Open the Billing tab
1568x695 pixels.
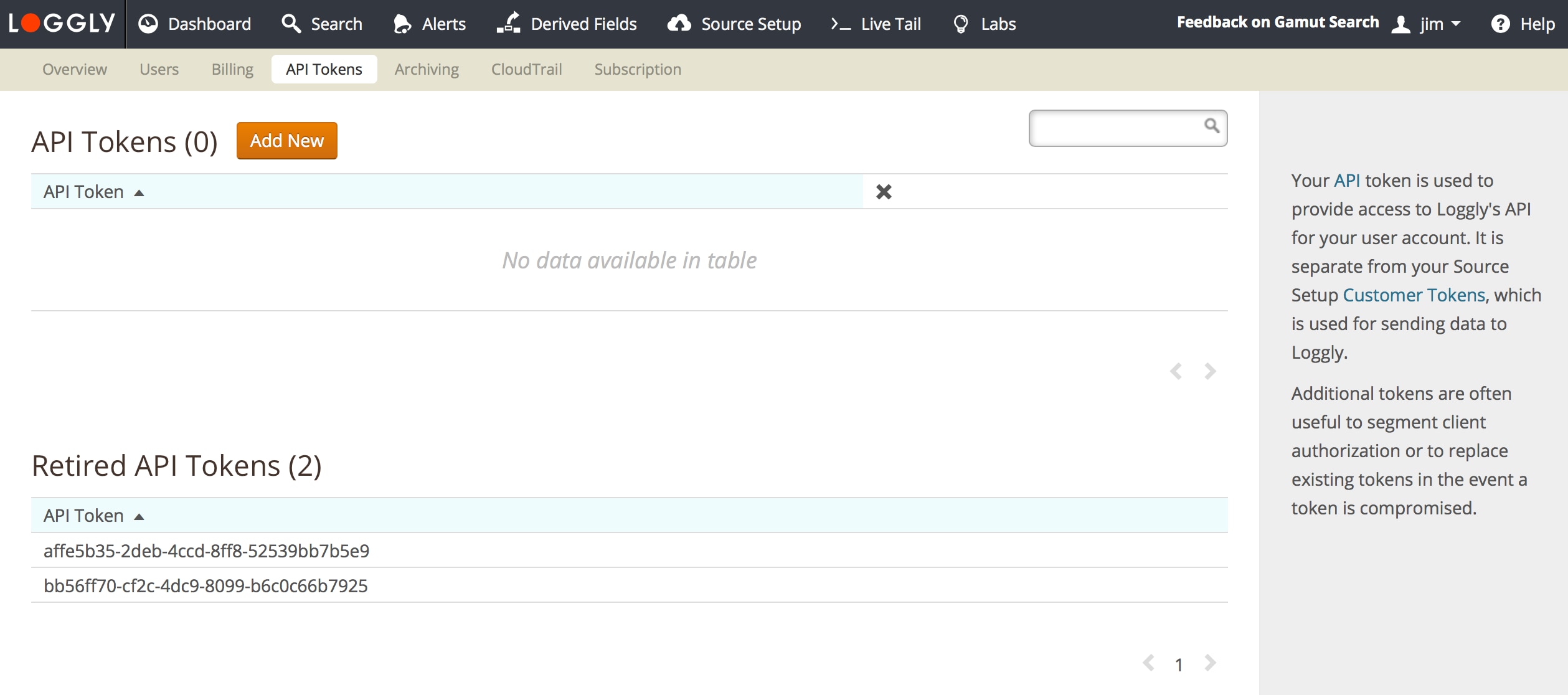pyautogui.click(x=232, y=69)
